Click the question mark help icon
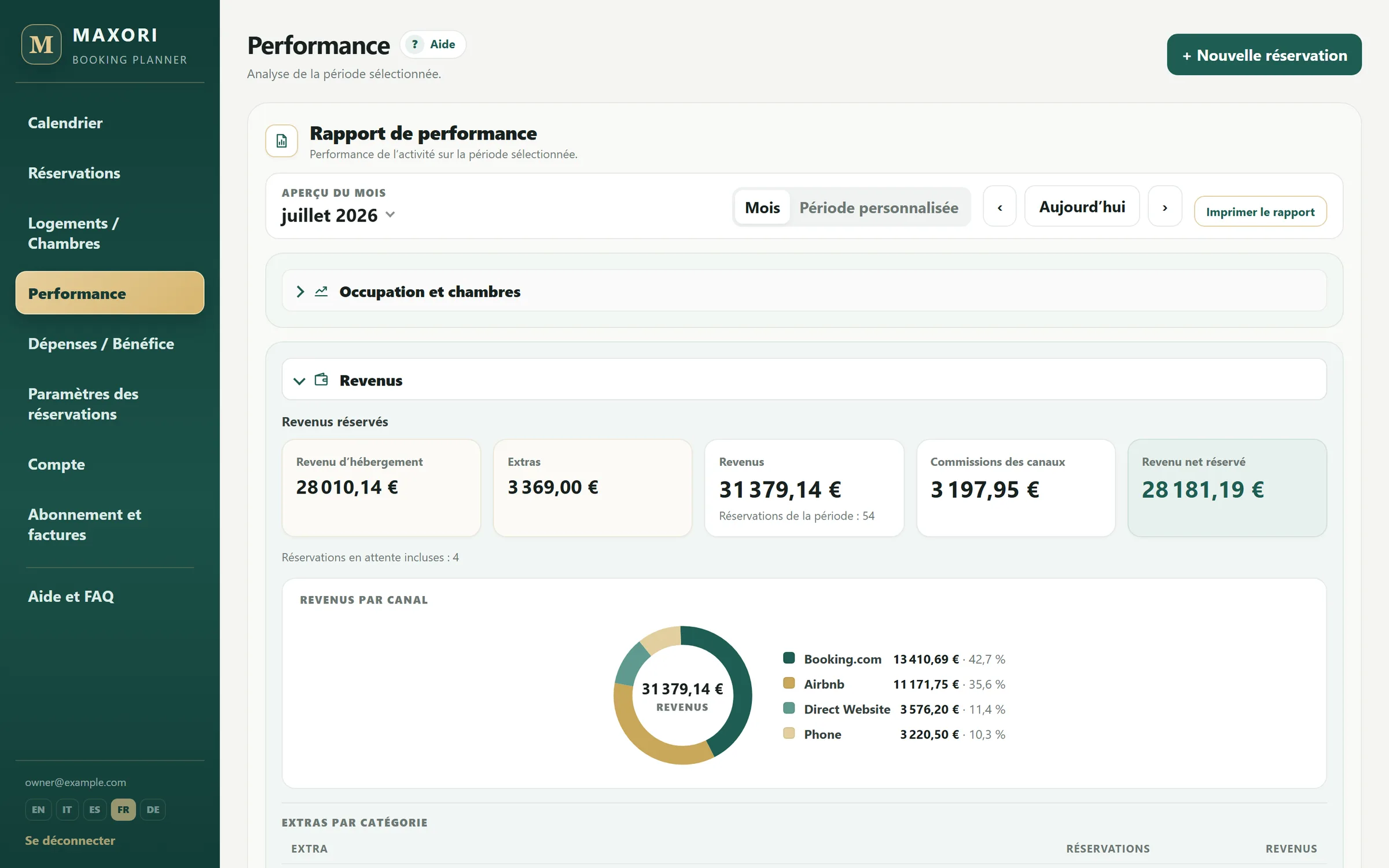The width and height of the screenshot is (1389, 868). [414, 45]
